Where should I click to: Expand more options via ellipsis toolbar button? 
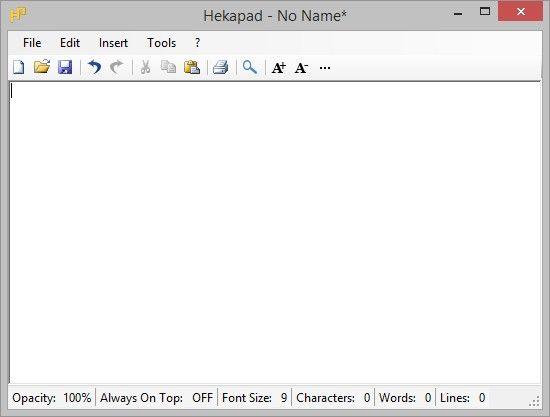click(x=325, y=68)
